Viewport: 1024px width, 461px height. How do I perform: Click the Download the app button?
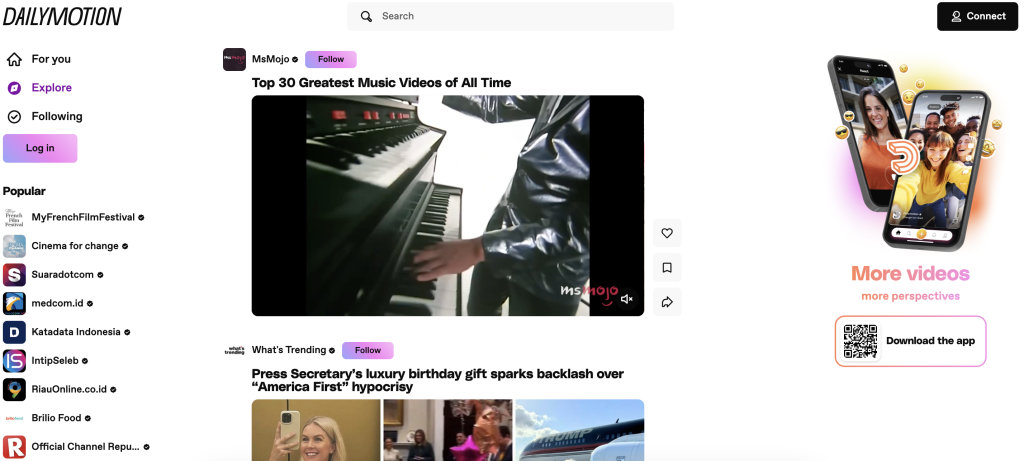point(910,341)
